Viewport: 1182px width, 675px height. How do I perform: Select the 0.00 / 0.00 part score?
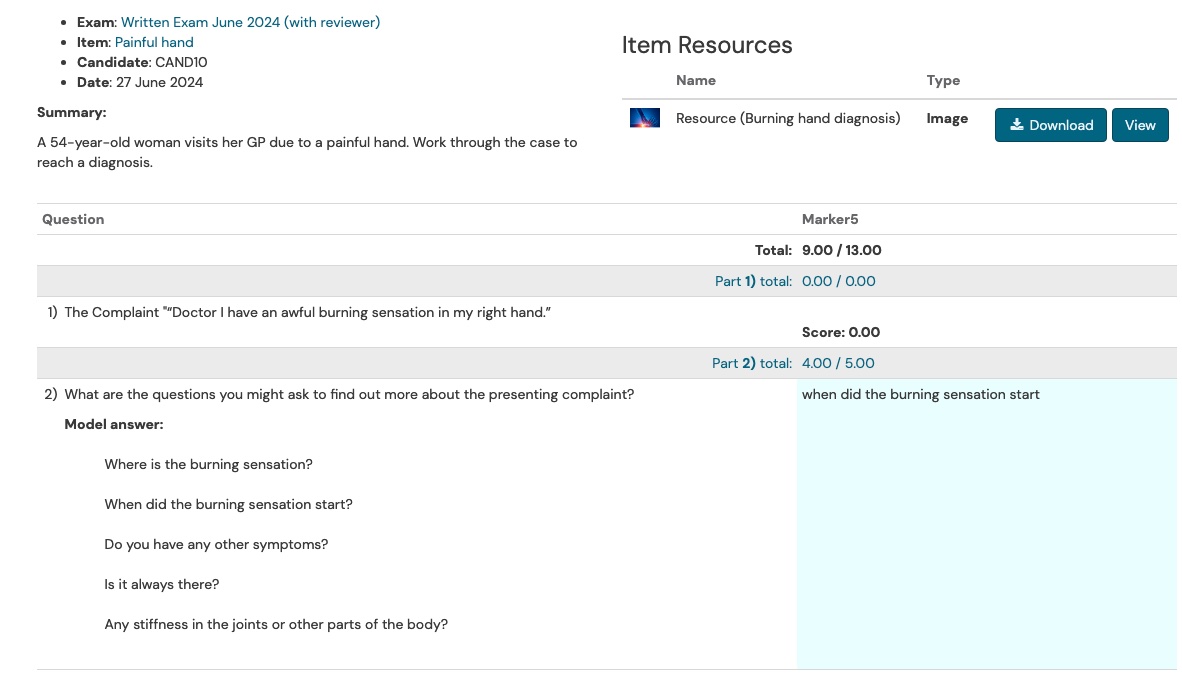tap(838, 281)
